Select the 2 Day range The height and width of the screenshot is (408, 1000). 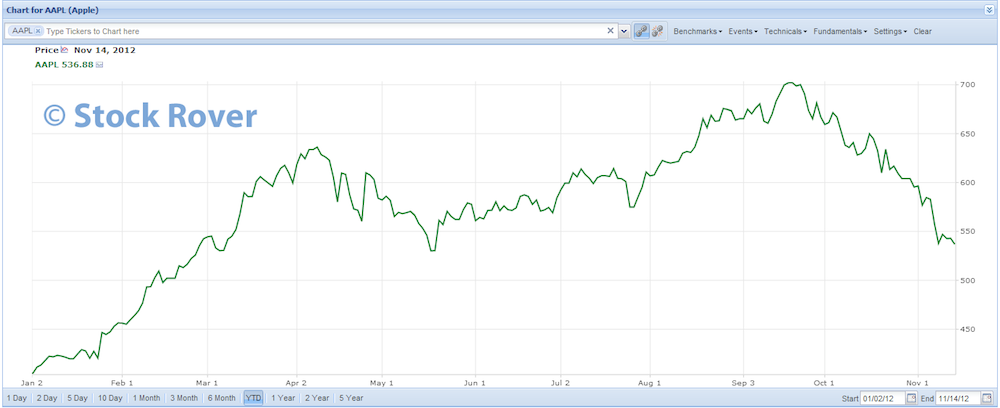pos(47,398)
